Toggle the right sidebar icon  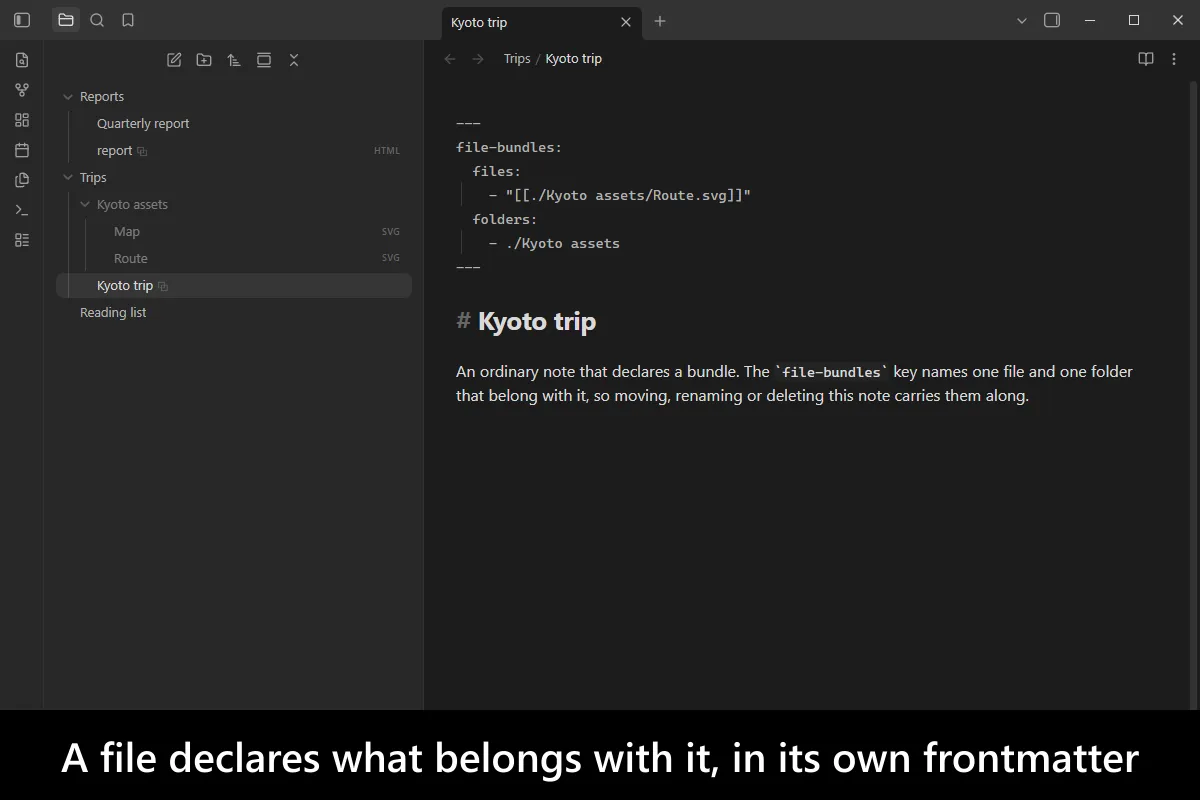[x=1052, y=20]
